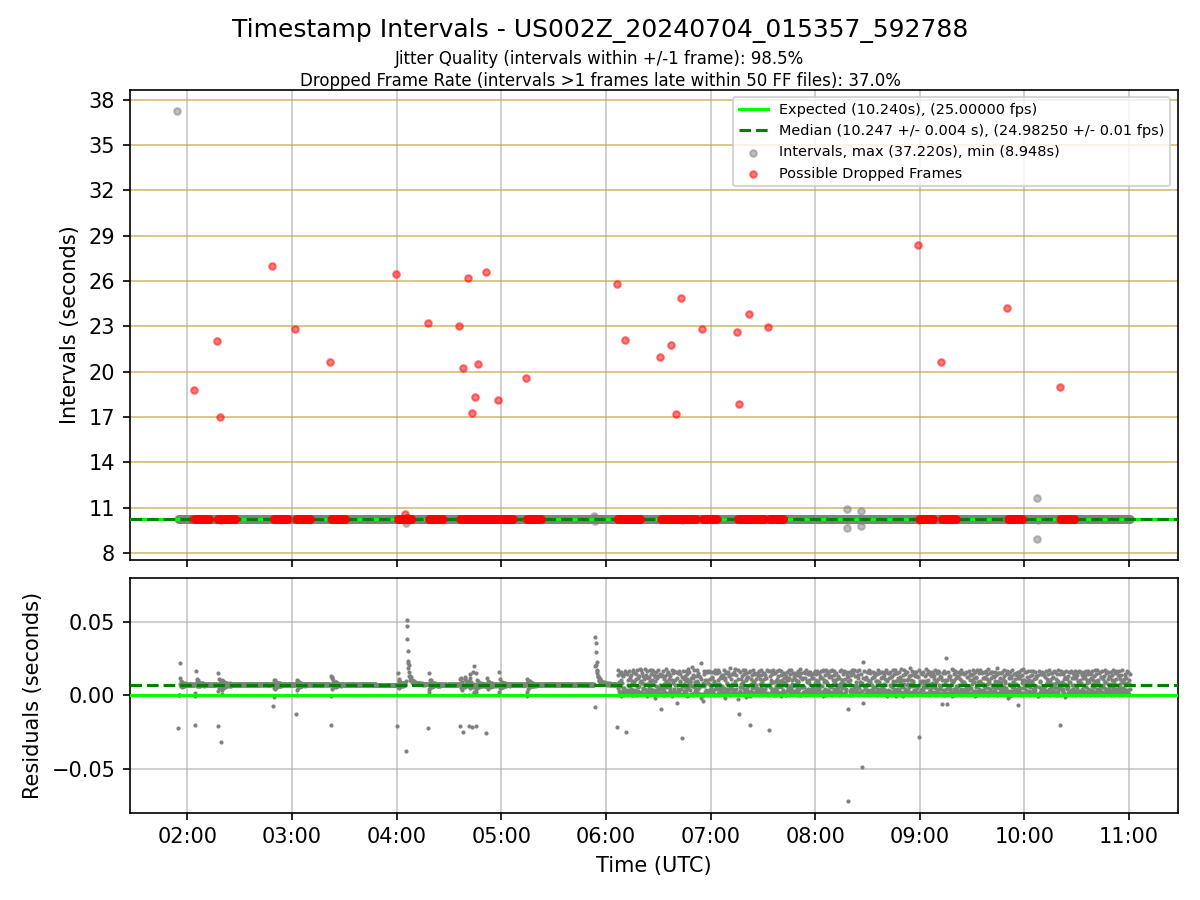
Task: Click the 11:00 x-axis tick label
Action: pyautogui.click(x=1129, y=836)
